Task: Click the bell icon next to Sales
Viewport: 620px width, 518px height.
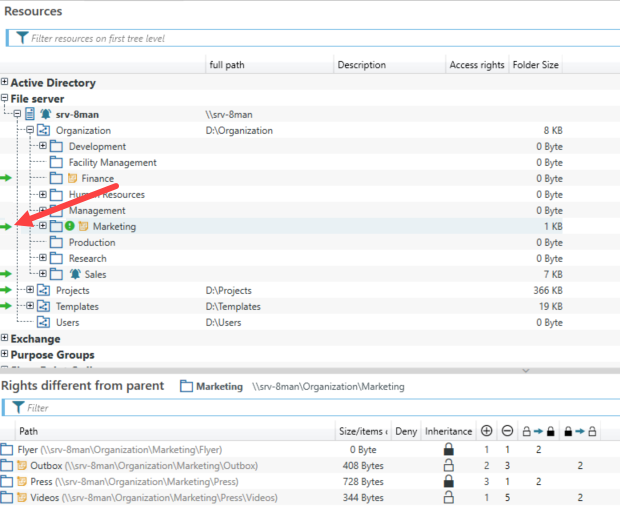Action: pos(75,274)
